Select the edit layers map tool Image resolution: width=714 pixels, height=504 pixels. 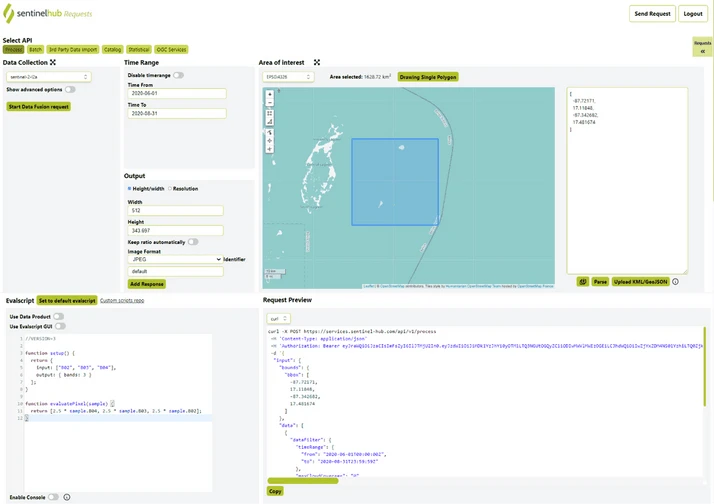pos(270,141)
